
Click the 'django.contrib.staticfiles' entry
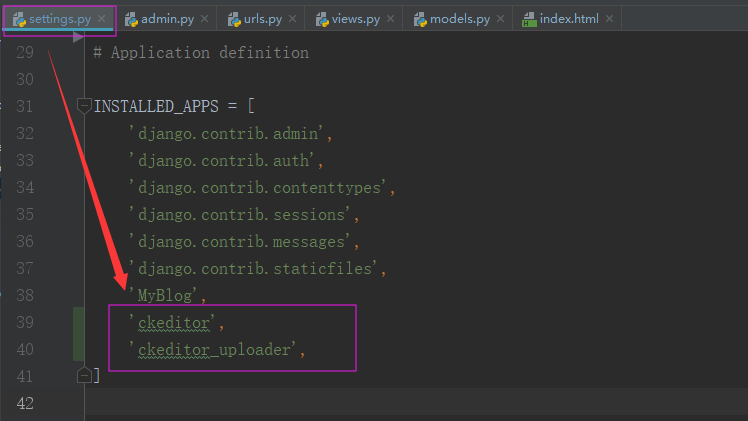click(257, 268)
